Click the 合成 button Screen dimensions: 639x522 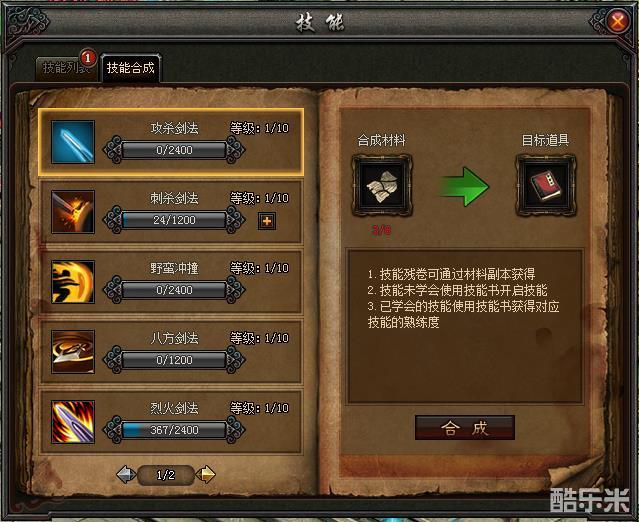(x=465, y=428)
